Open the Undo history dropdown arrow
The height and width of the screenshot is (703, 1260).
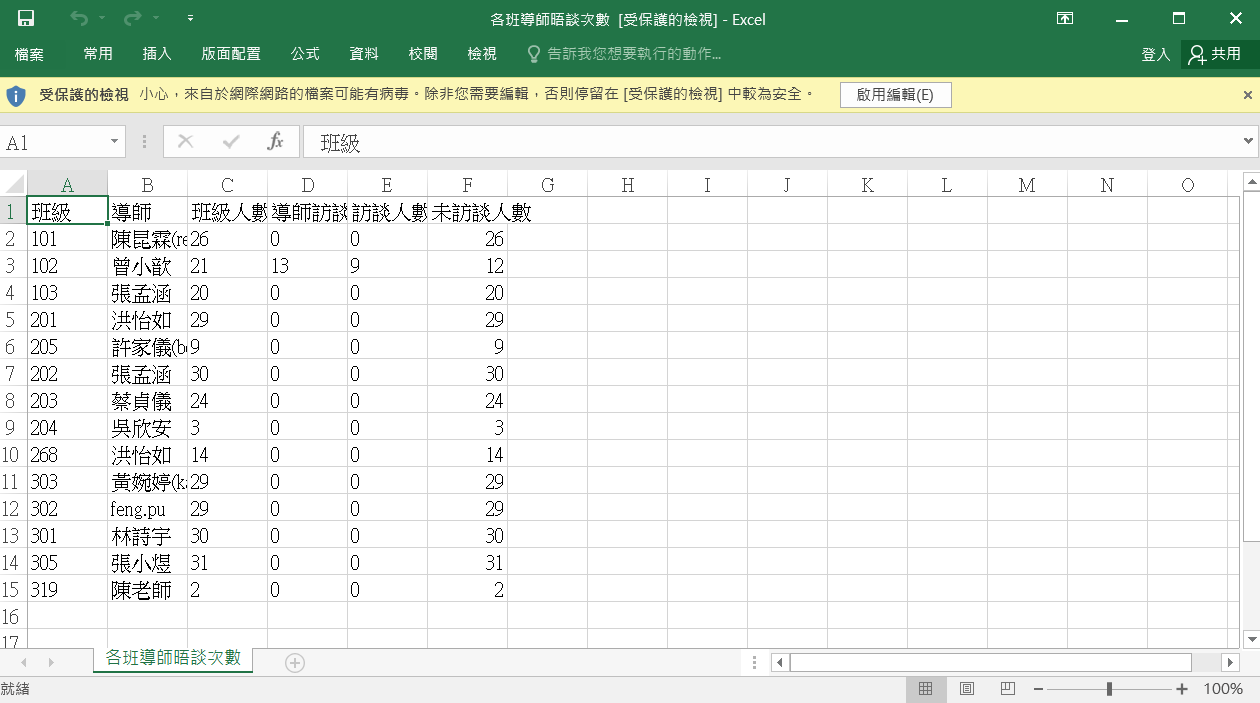103,19
